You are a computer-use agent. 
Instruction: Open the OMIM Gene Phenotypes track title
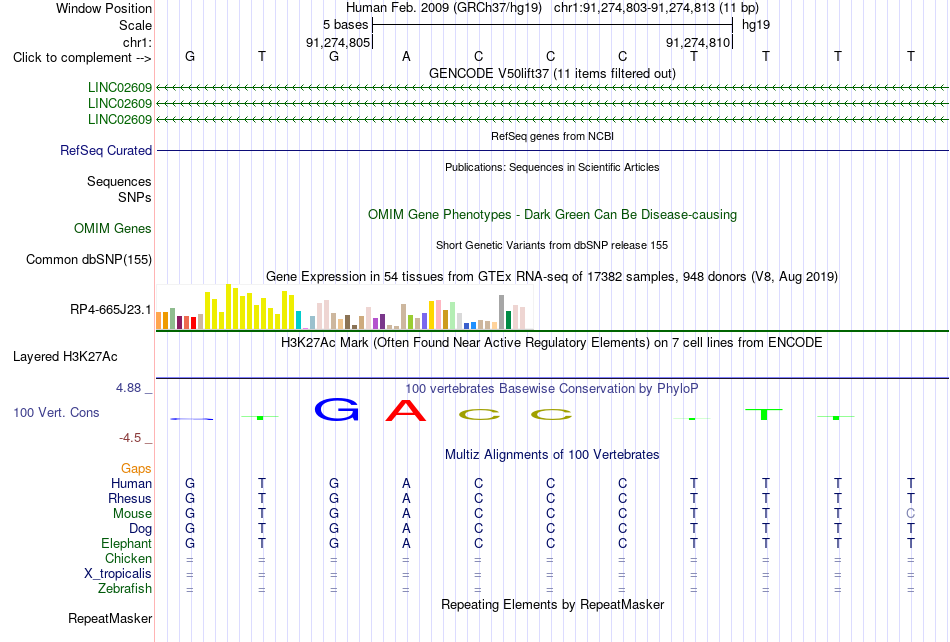pyautogui.click(x=552, y=214)
